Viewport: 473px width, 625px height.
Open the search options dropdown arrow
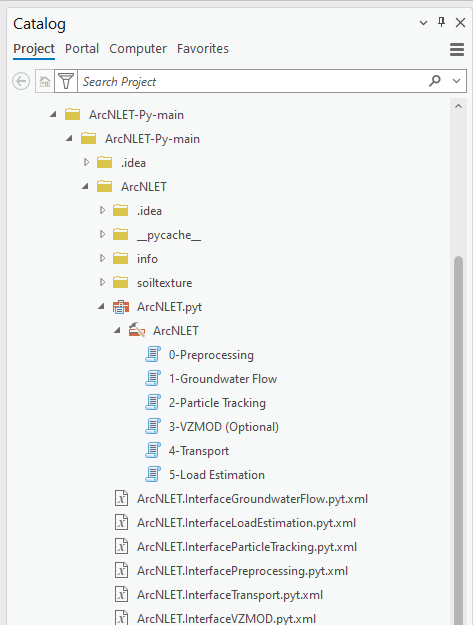(x=457, y=81)
